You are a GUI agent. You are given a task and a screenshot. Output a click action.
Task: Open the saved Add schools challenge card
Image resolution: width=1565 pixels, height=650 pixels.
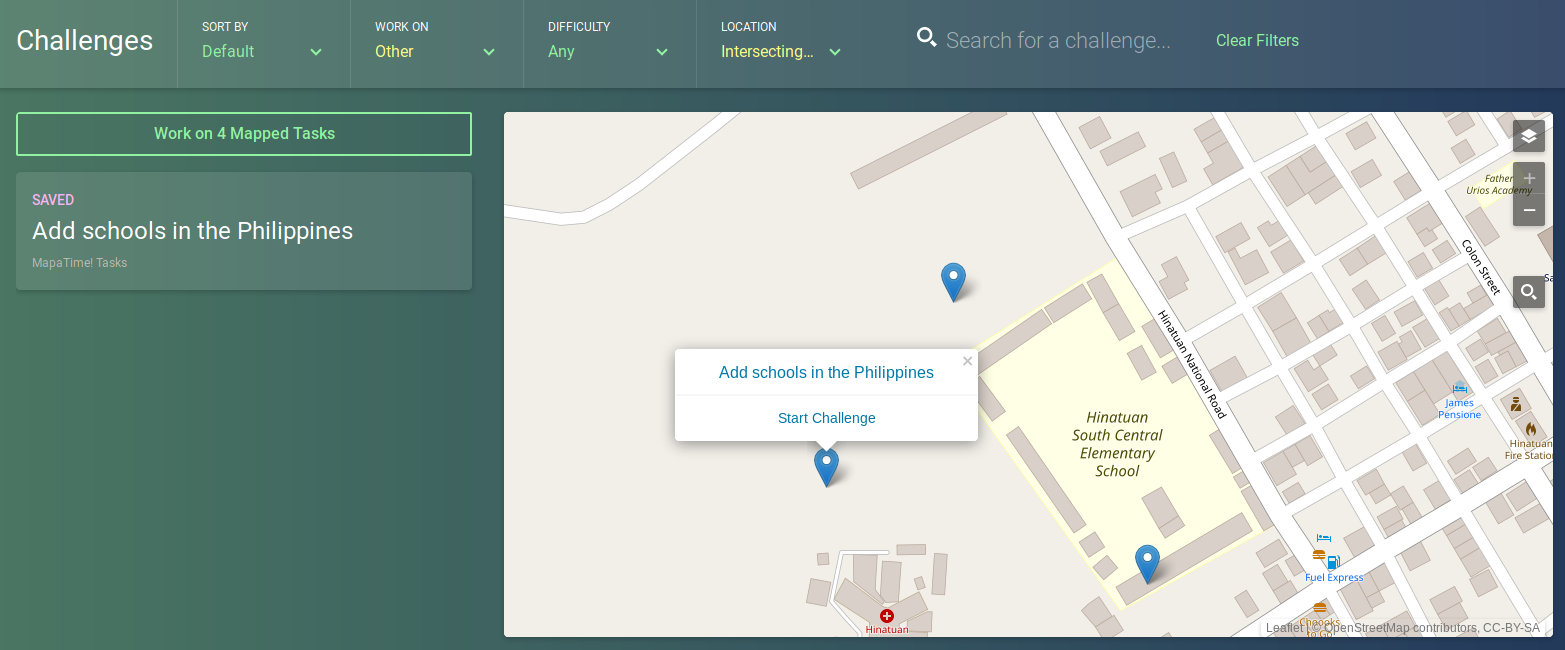(x=244, y=231)
